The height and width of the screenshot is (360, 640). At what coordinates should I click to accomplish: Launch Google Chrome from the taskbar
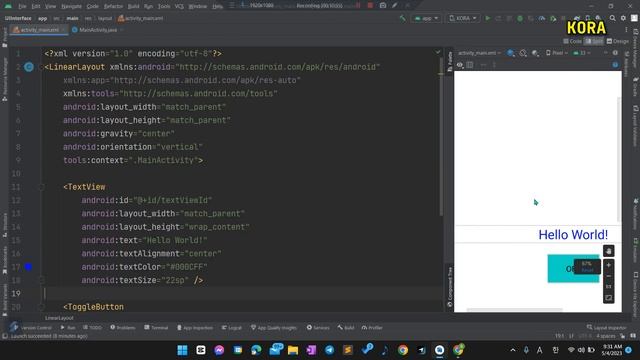point(403,350)
